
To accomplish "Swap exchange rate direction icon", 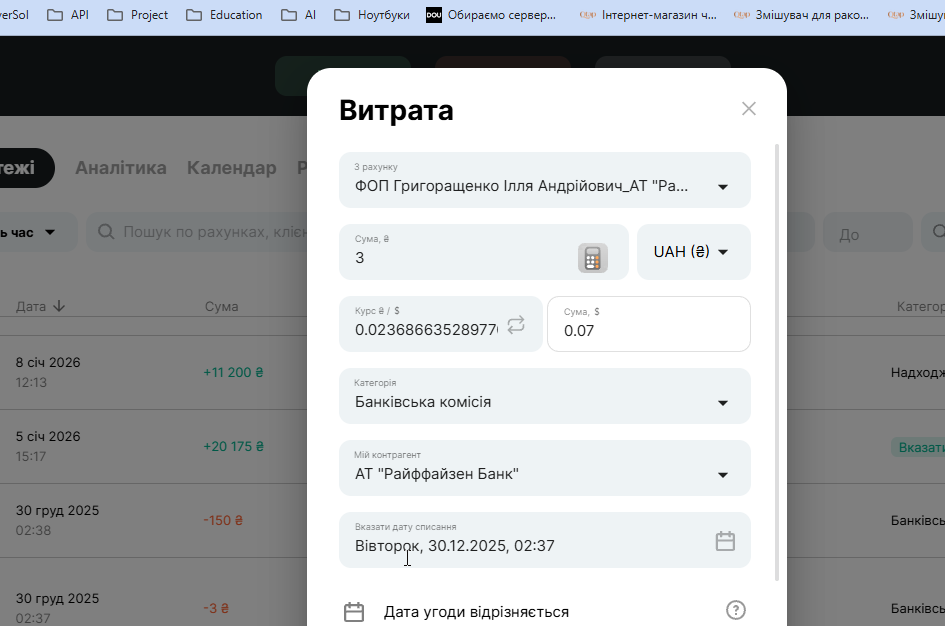I will coord(516,325).
